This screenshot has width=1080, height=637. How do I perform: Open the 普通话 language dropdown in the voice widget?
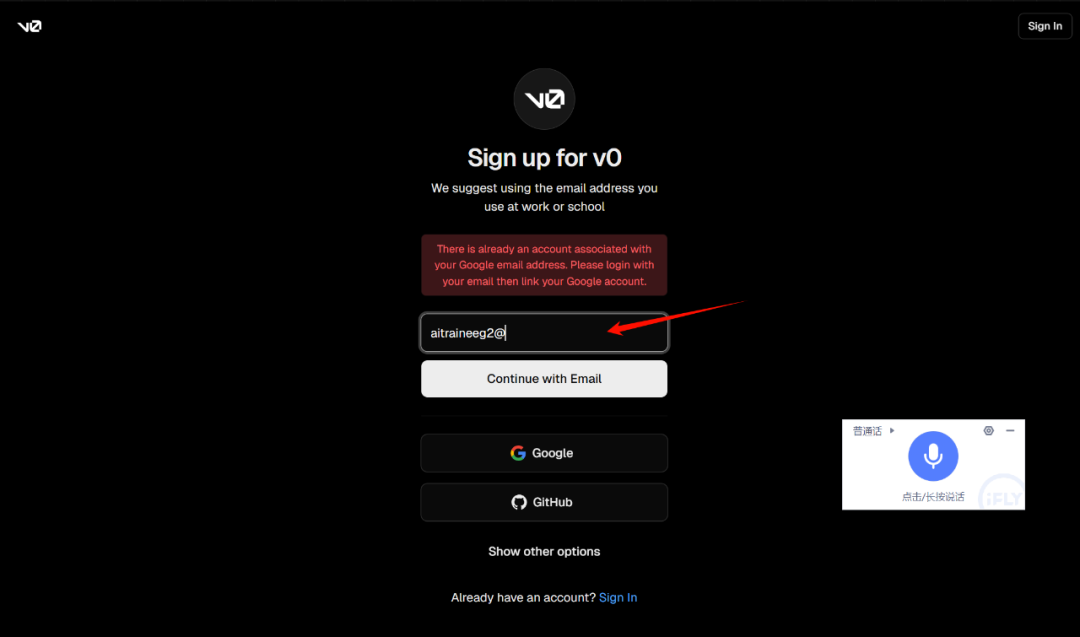[x=867, y=431]
